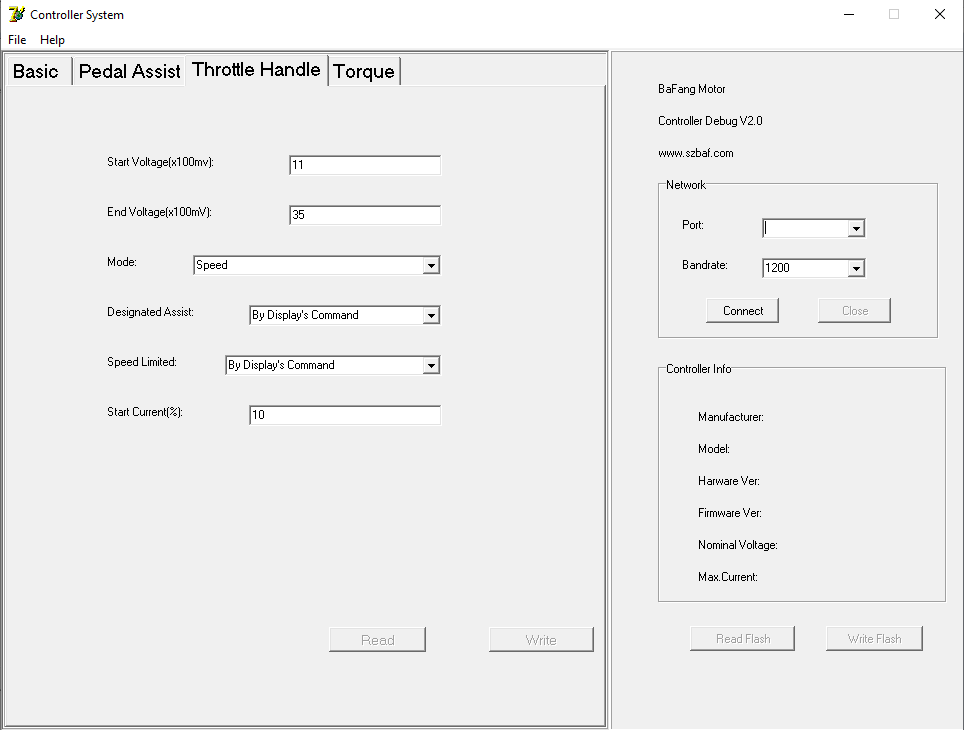The height and width of the screenshot is (730, 964).
Task: Click the Read button
Action: 377,640
